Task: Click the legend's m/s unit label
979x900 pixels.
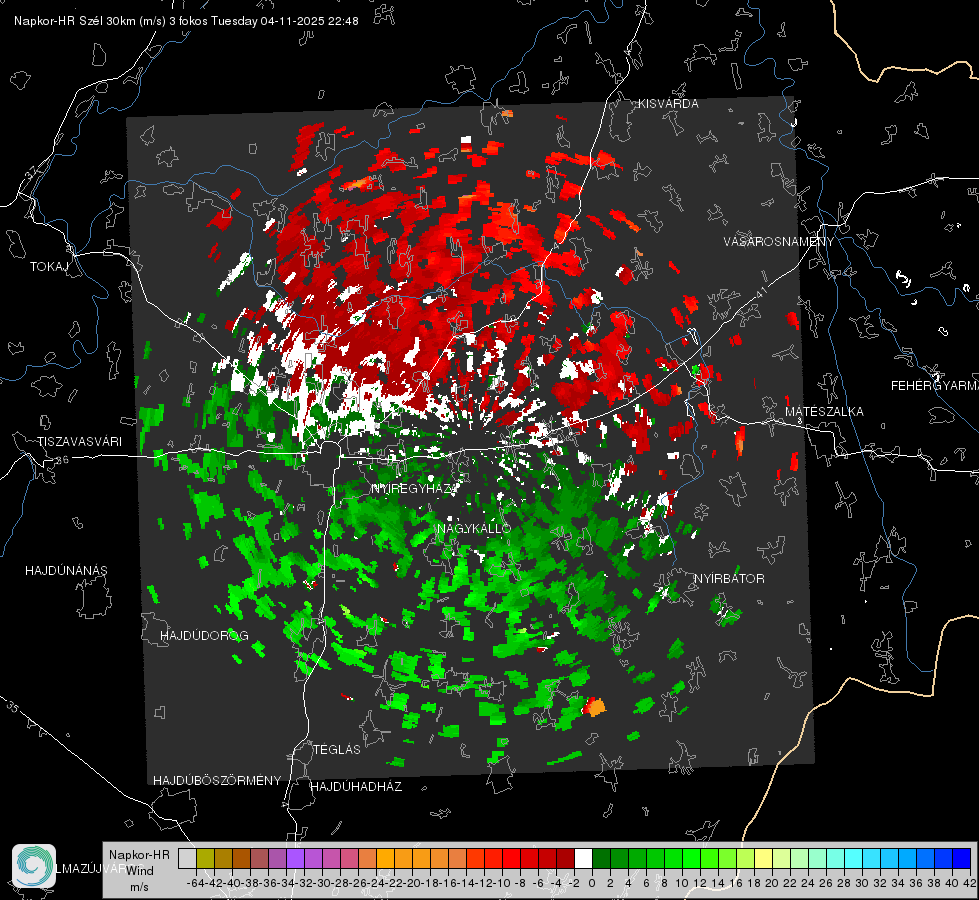Action: (139, 887)
